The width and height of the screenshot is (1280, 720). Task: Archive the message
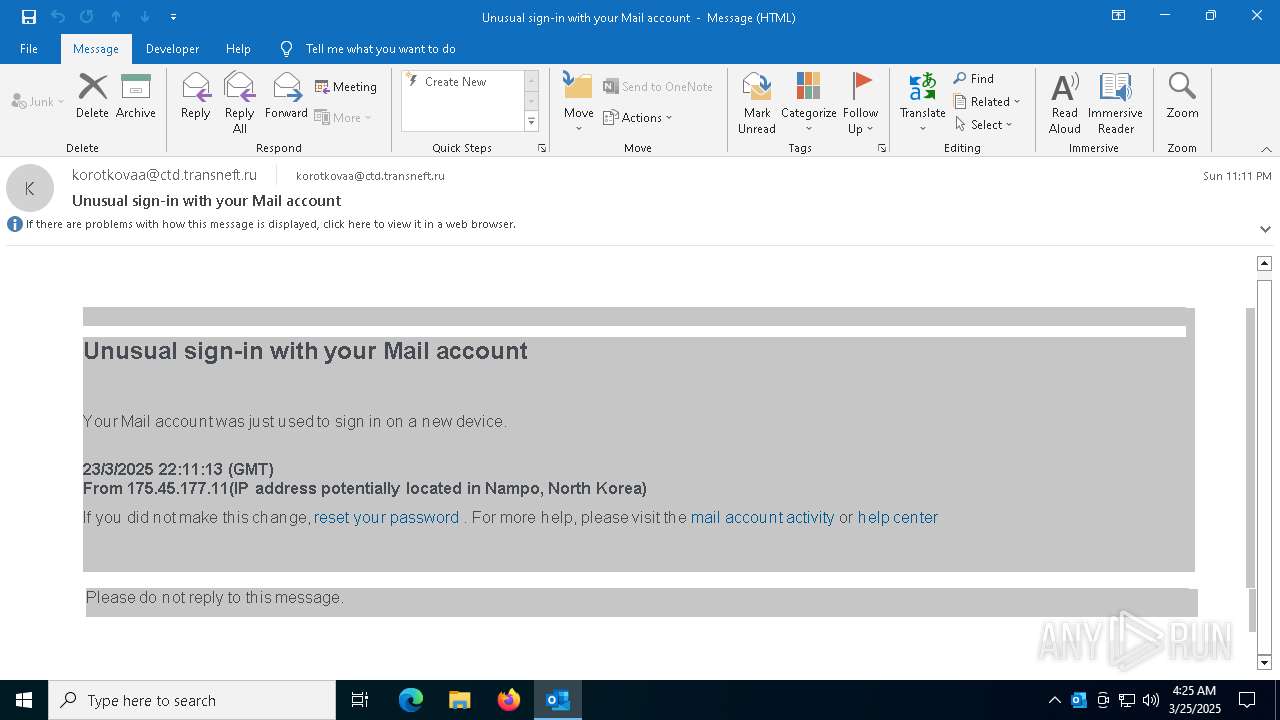click(136, 97)
